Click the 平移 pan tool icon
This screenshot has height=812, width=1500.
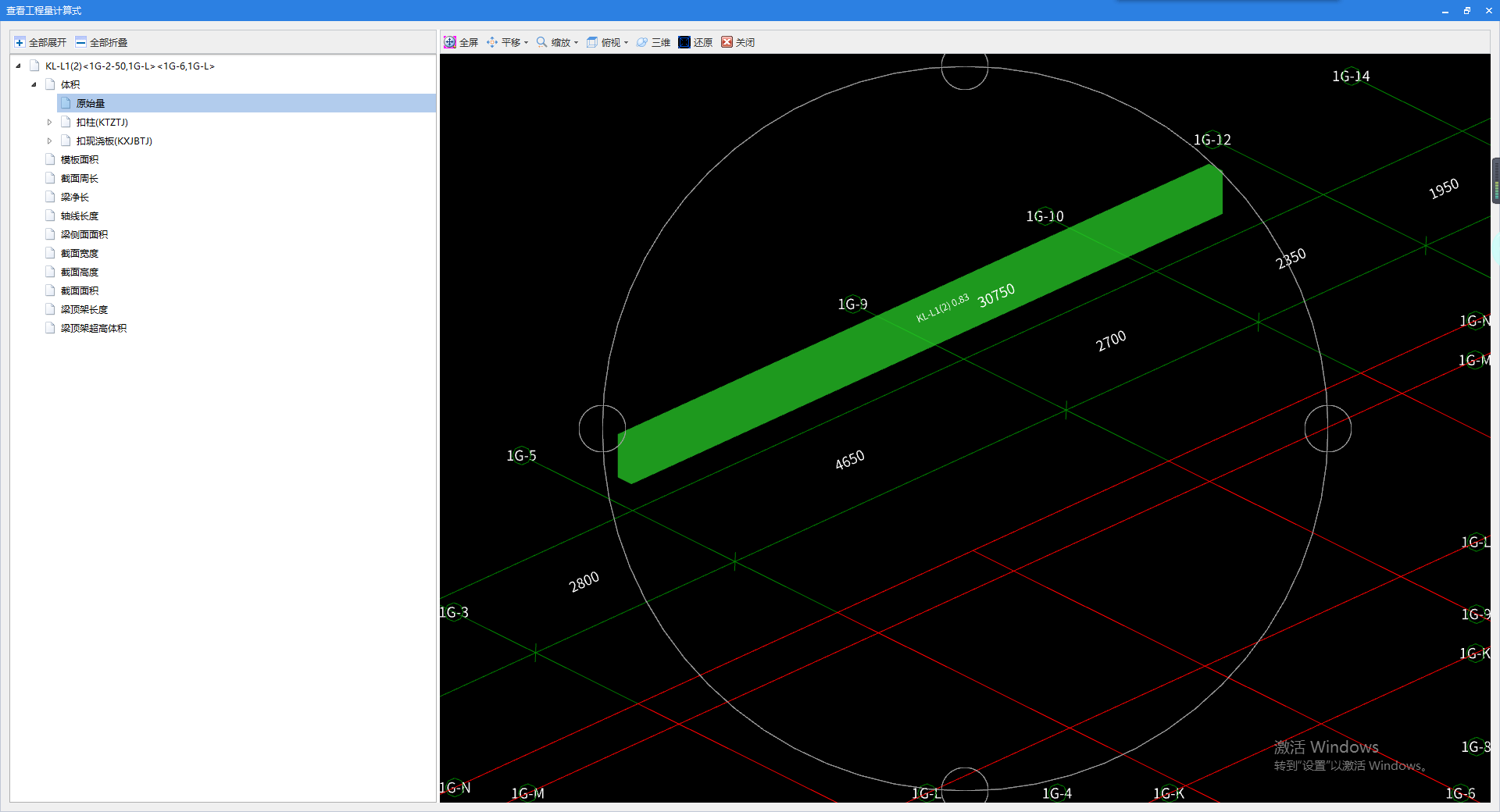coord(492,42)
